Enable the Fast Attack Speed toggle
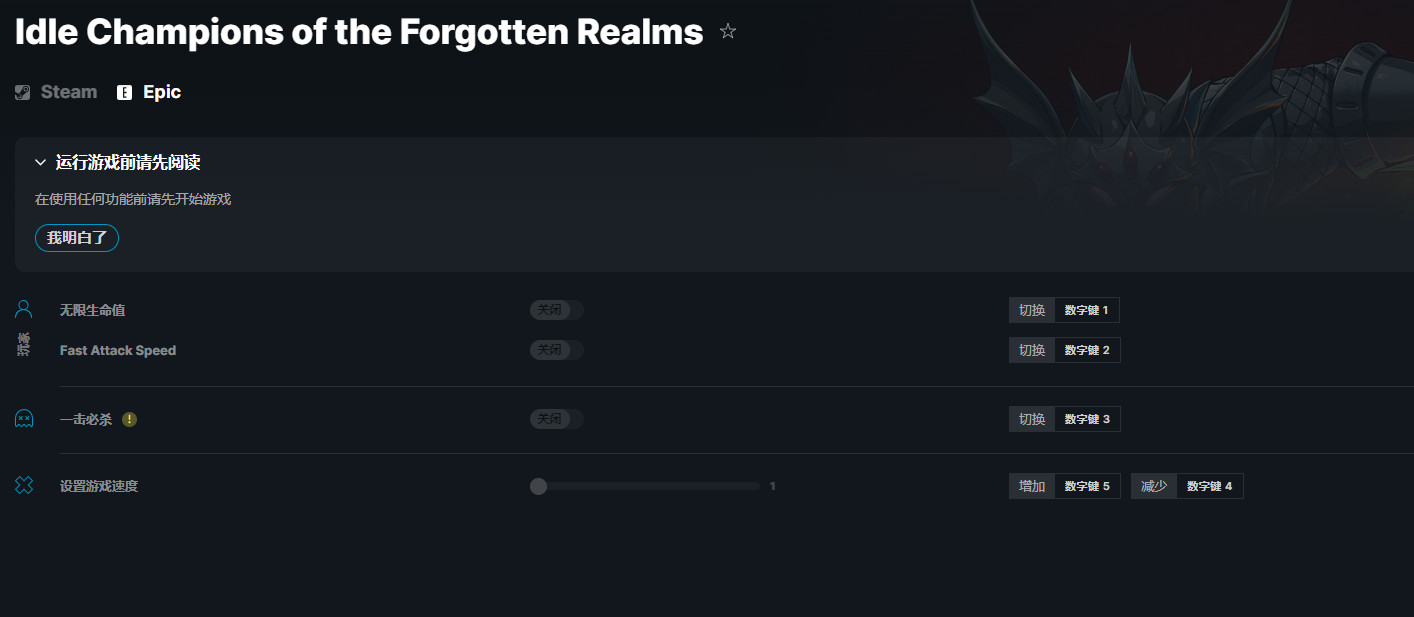 557,350
